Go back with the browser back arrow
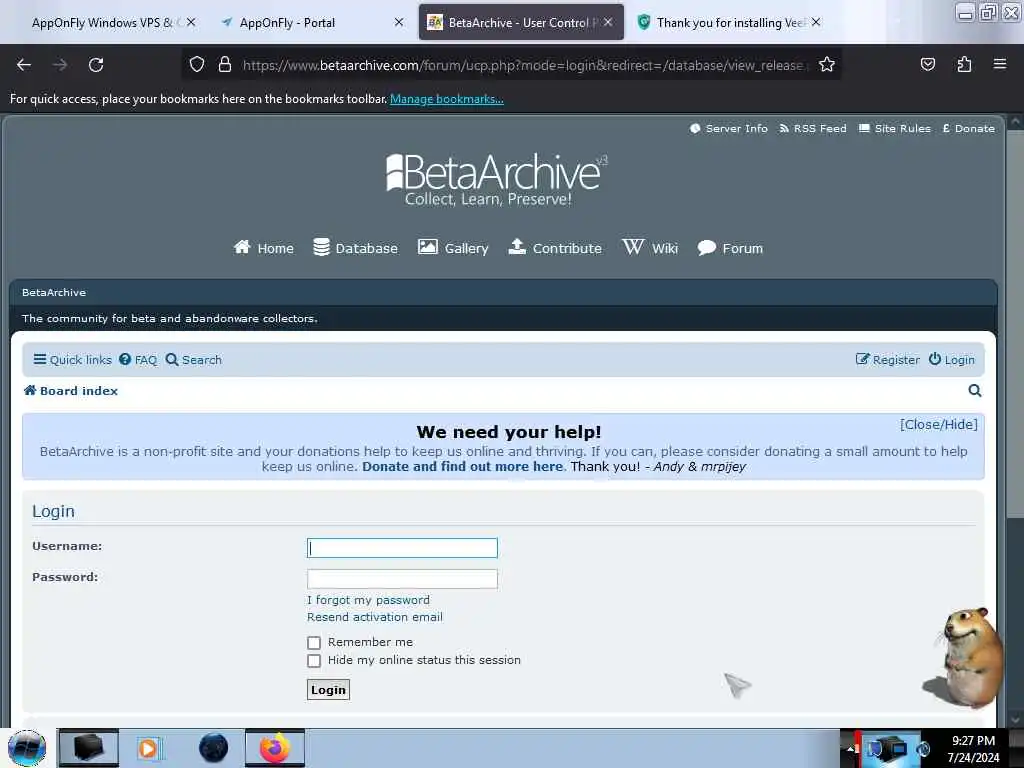This screenshot has width=1024, height=768. tap(24, 65)
